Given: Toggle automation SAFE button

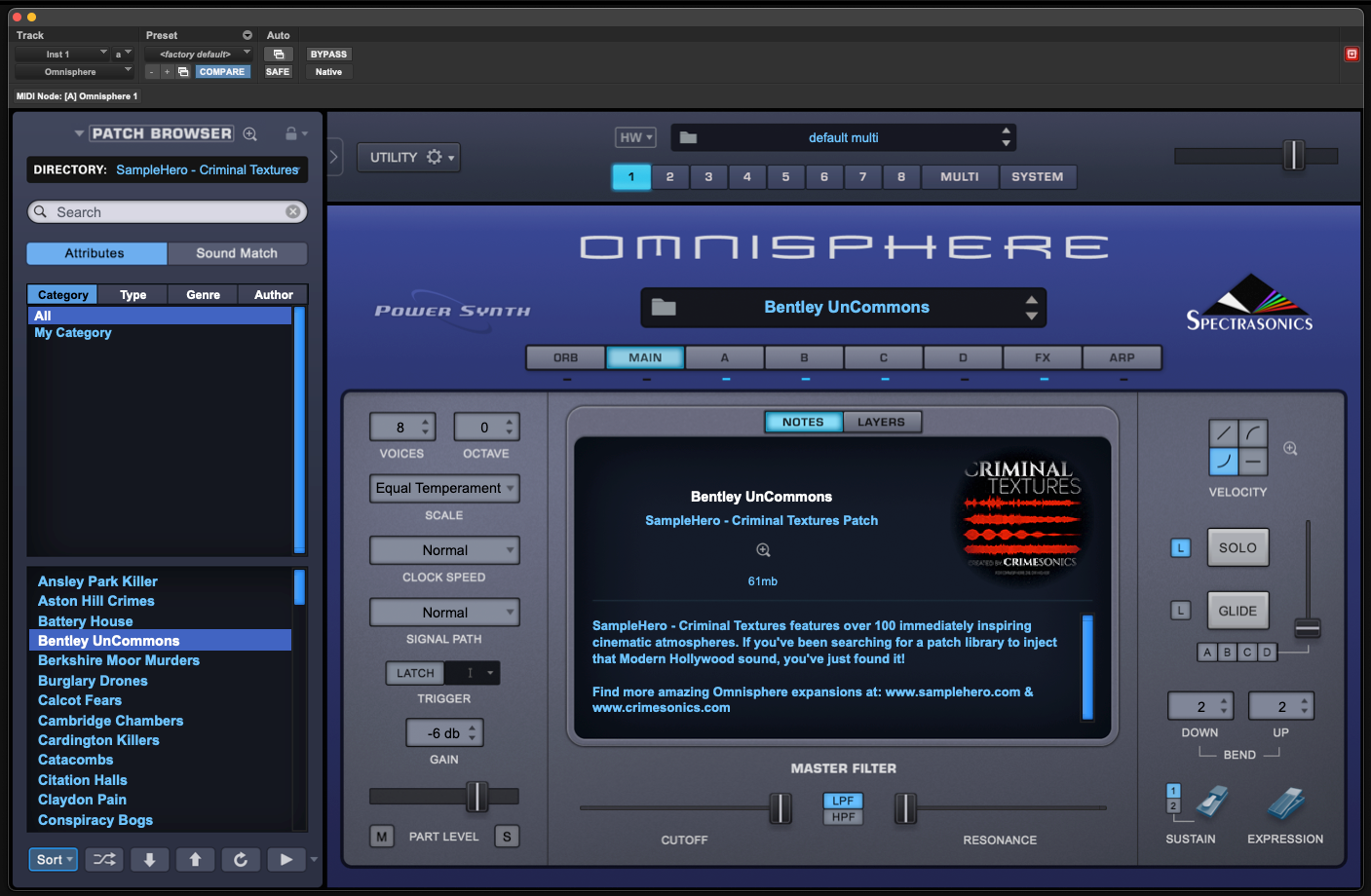Looking at the screenshot, I should 278,72.
